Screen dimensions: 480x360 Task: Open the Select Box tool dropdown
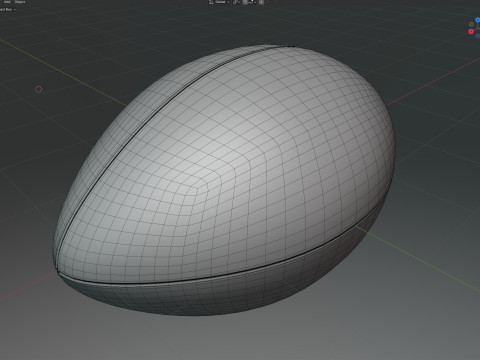click(7, 10)
